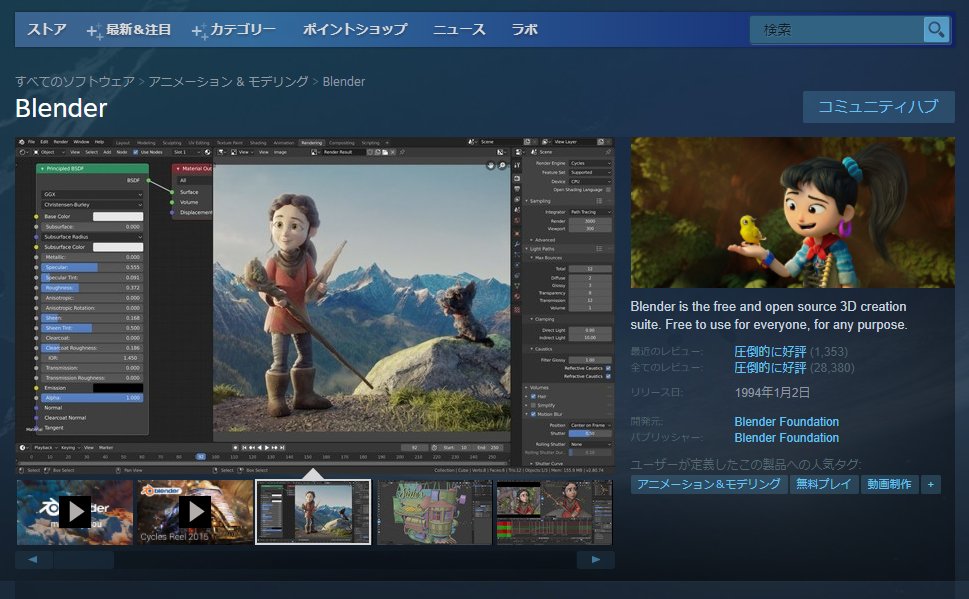Play the first Blender trailer thumbnail
This screenshot has width=969, height=599.
[x=75, y=512]
